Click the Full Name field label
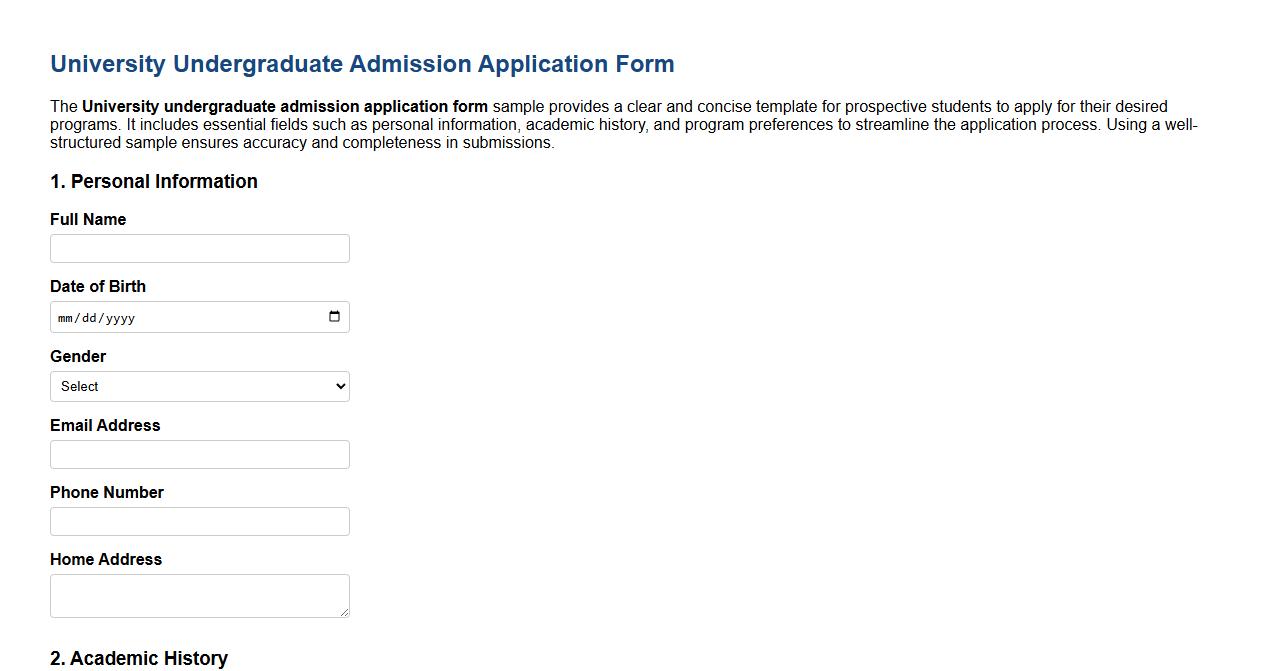The width and height of the screenshot is (1263, 671). point(87,219)
